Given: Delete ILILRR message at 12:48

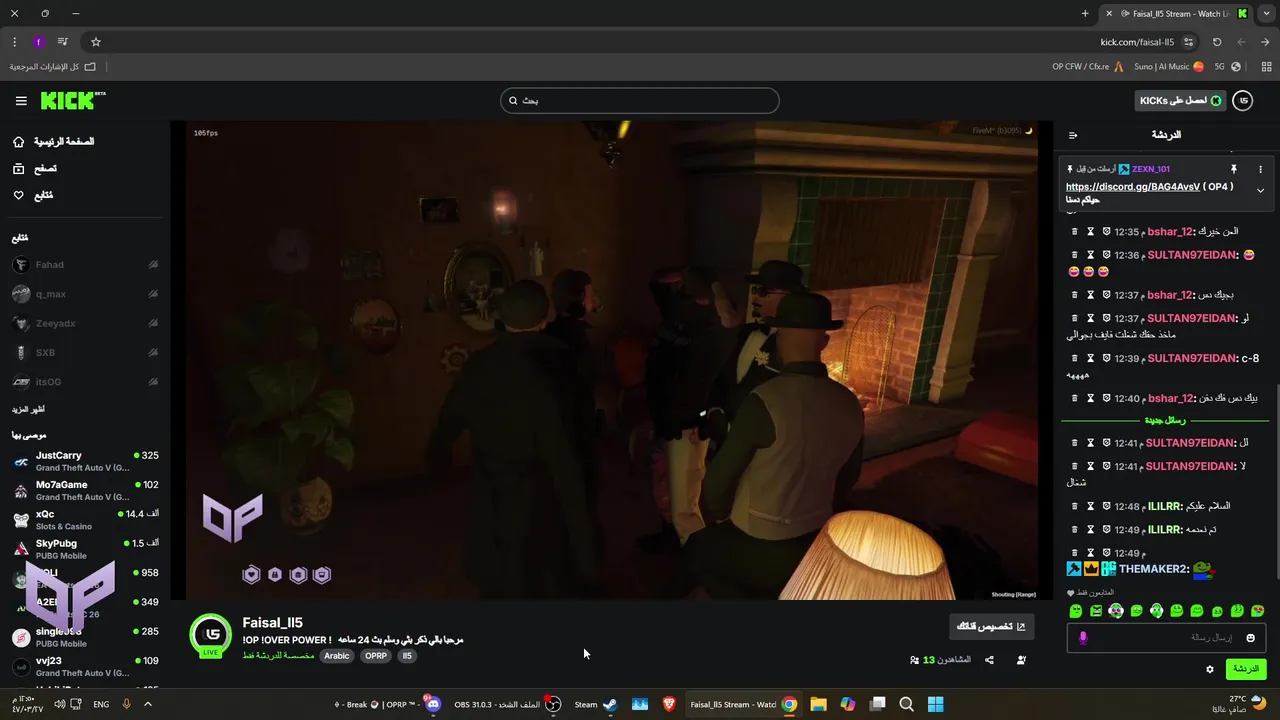Looking at the screenshot, I should pos(1075,506).
